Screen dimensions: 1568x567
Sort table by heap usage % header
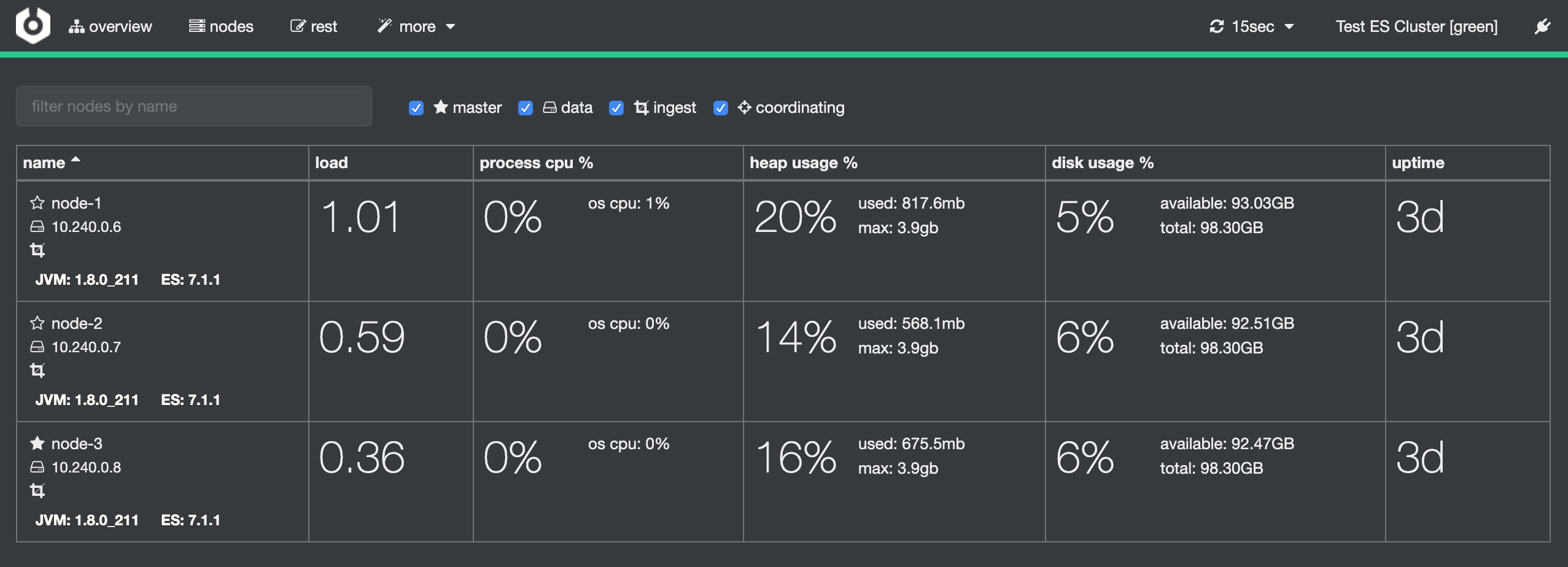[803, 163]
